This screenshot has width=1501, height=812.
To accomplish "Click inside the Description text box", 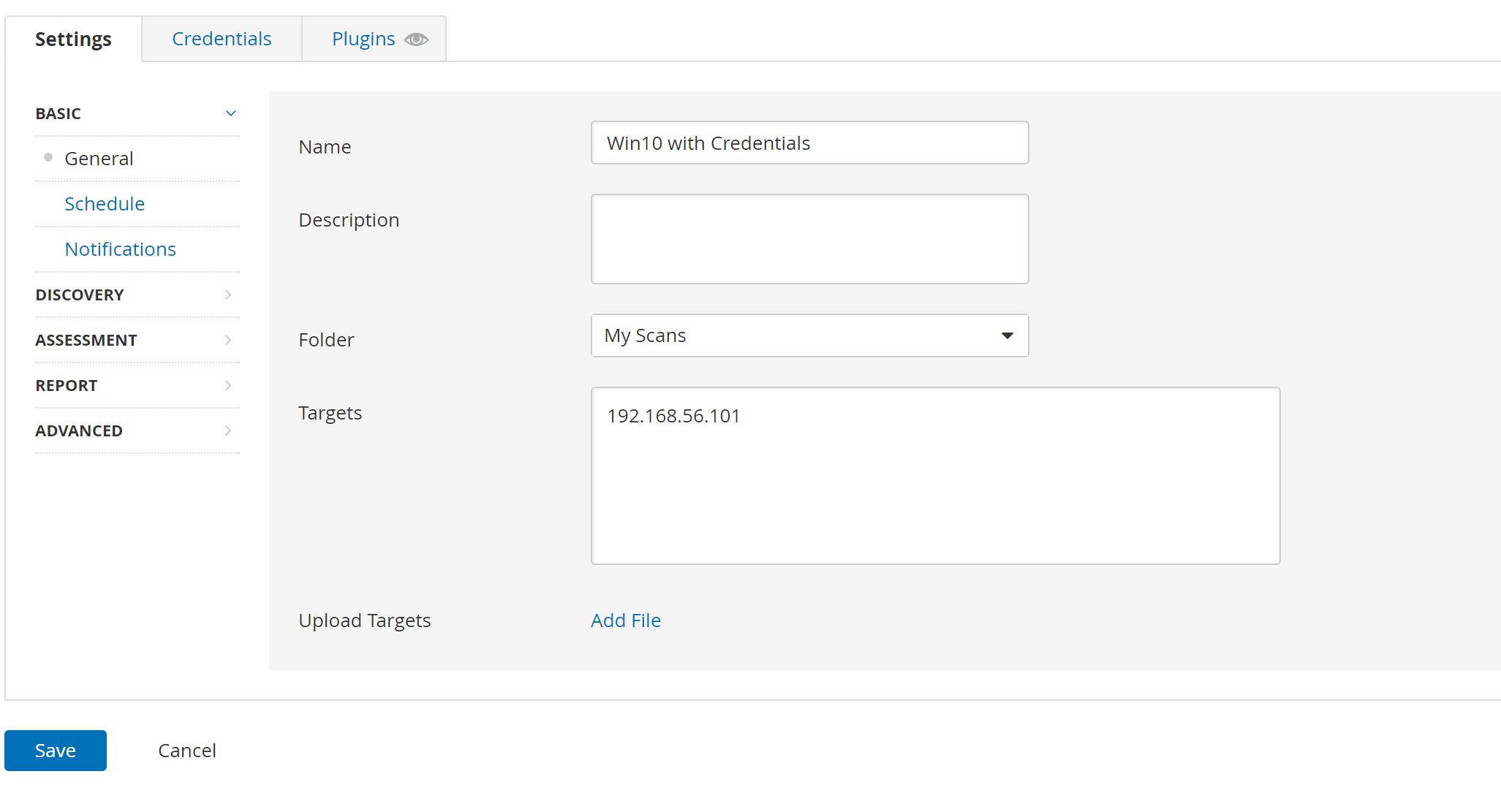I will (809, 239).
